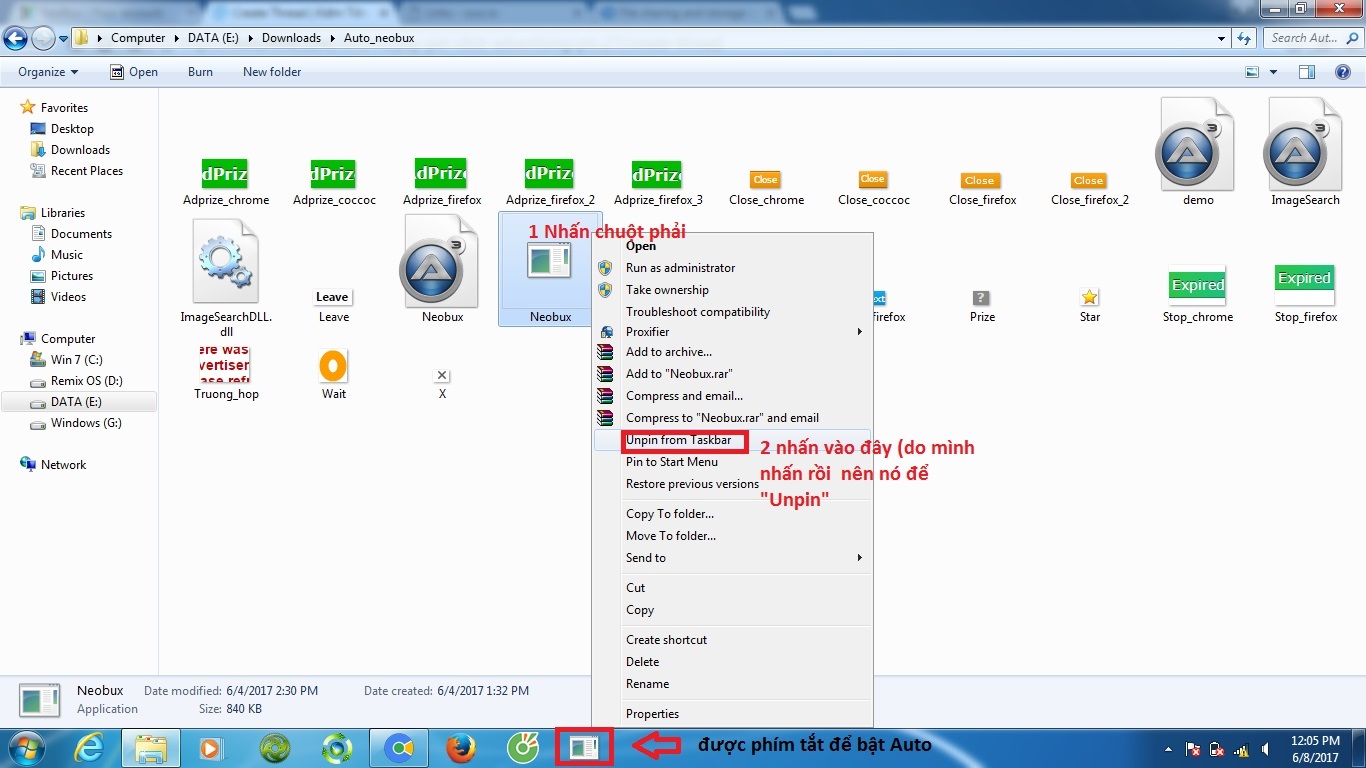Select the Neobux AutoIt script icon
Viewport: 1366px width, 768px height.
[442, 262]
